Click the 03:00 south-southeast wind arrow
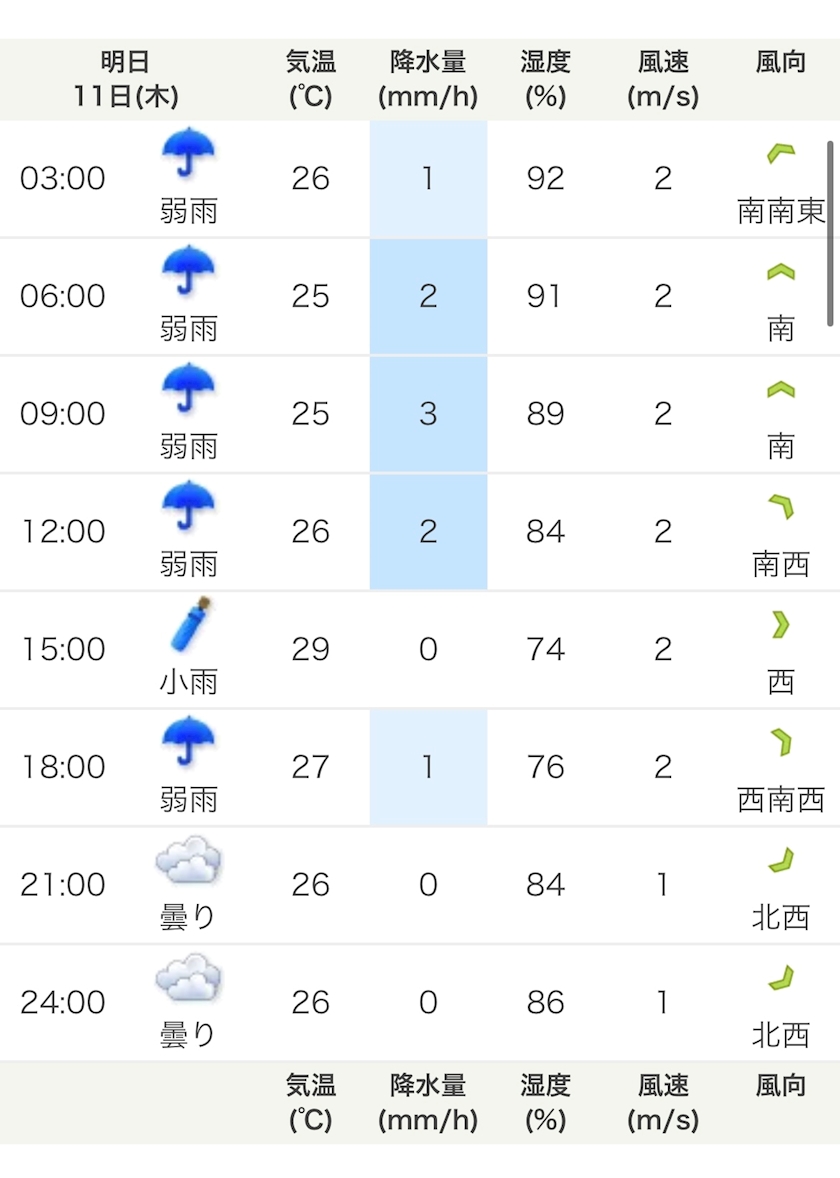 (x=780, y=154)
